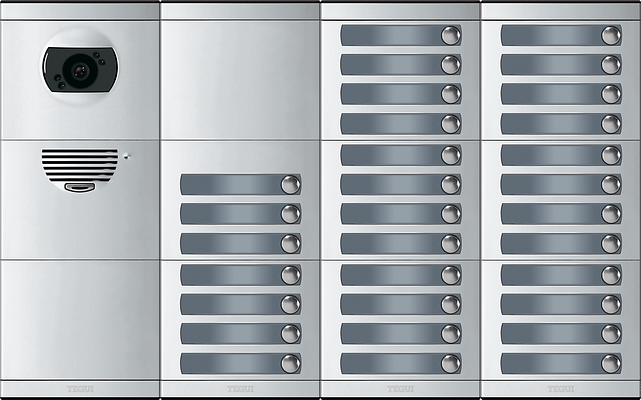Ring the bottom round button in fourth panel

pyautogui.click(x=611, y=364)
